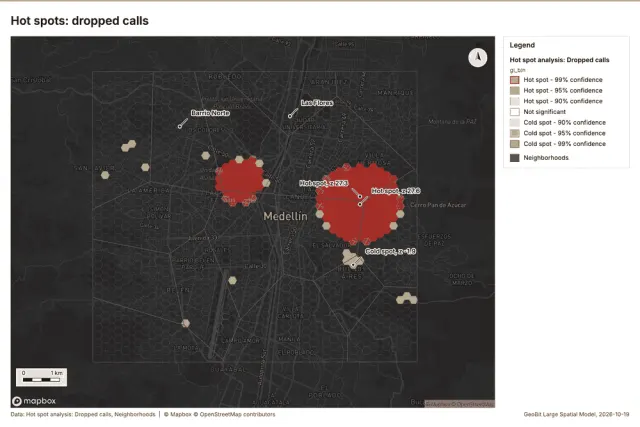Click the 'BUENOS AIRES' district label
This screenshot has height=427, width=640.
pos(351,273)
